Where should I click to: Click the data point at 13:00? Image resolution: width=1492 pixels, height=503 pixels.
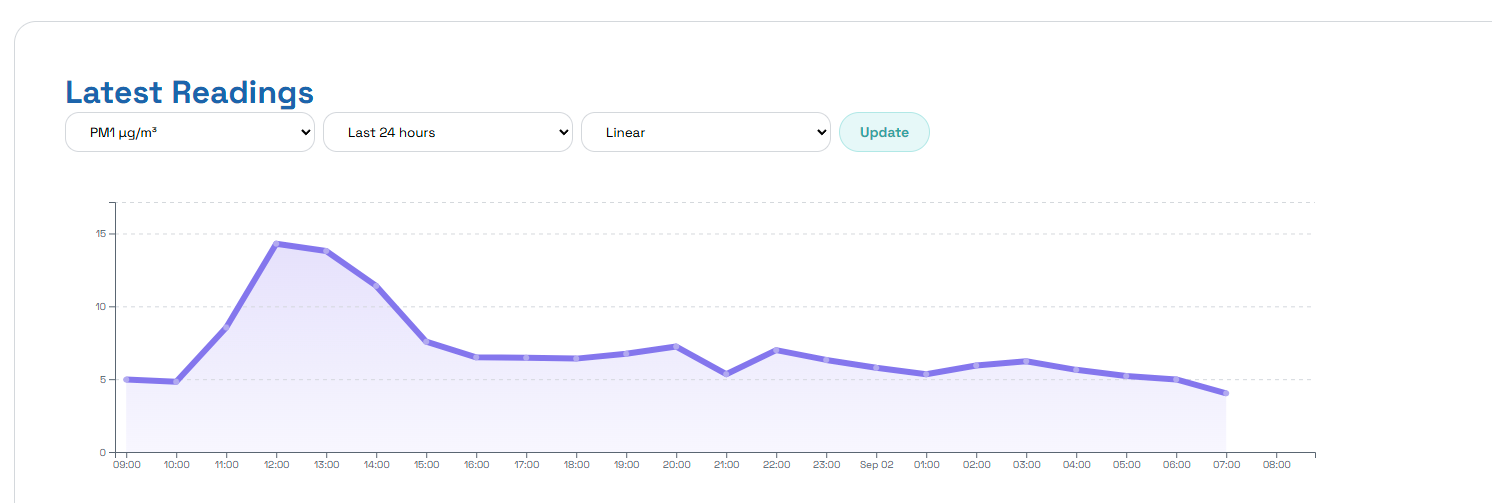326,251
